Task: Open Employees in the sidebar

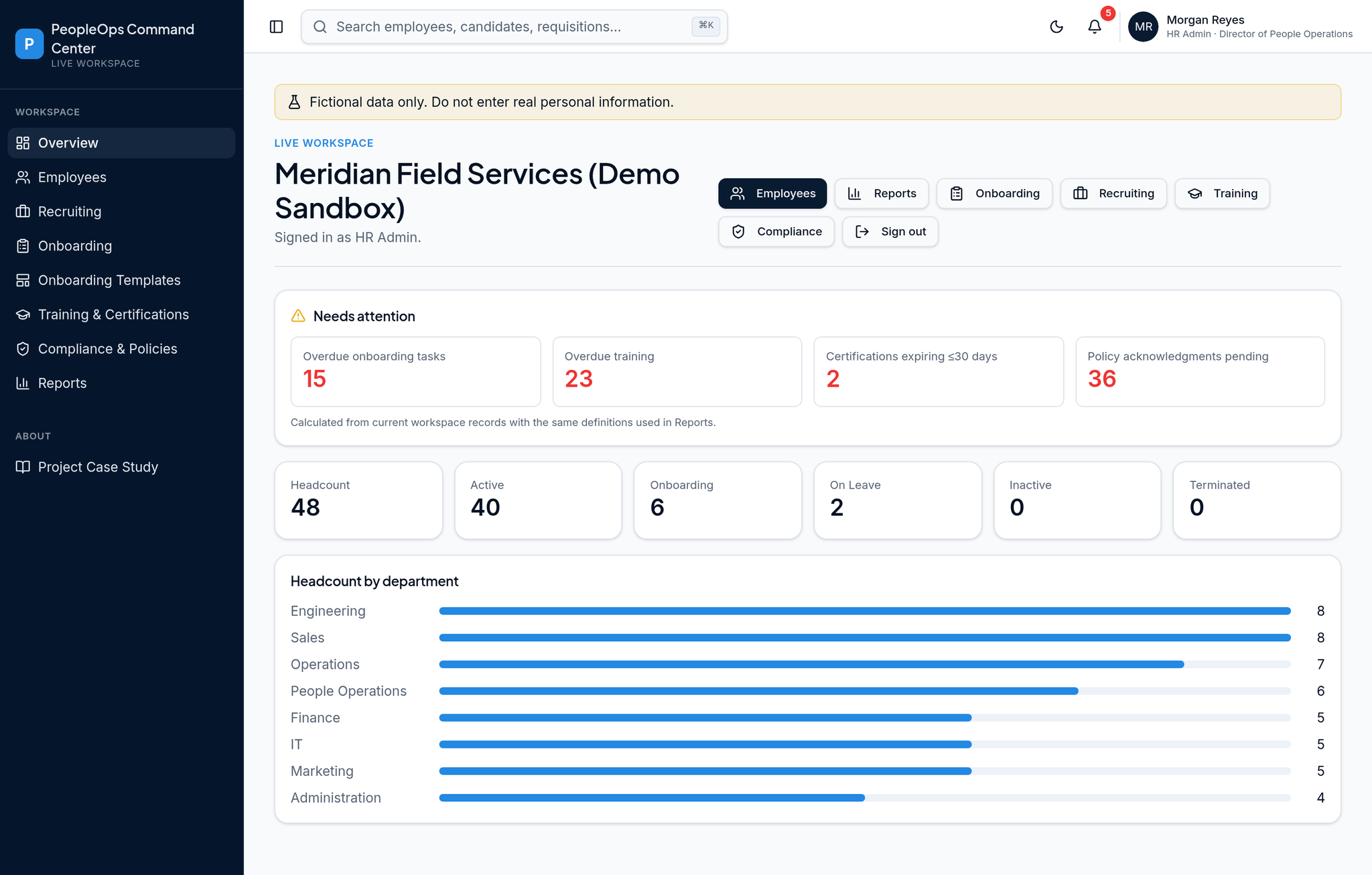Action: (x=121, y=178)
